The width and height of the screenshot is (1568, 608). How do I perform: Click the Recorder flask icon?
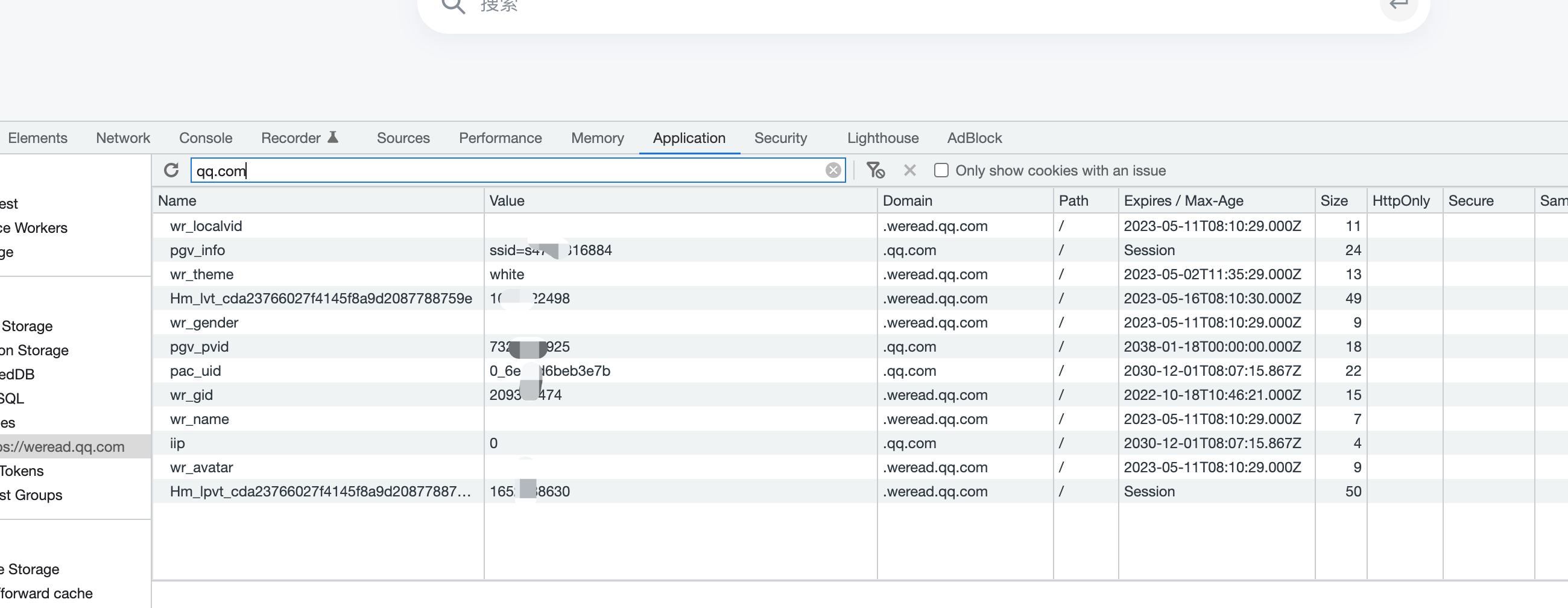333,138
